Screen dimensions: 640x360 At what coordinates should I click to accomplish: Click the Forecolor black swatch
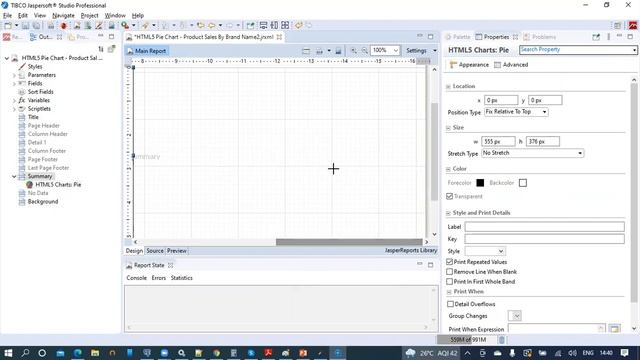480,182
